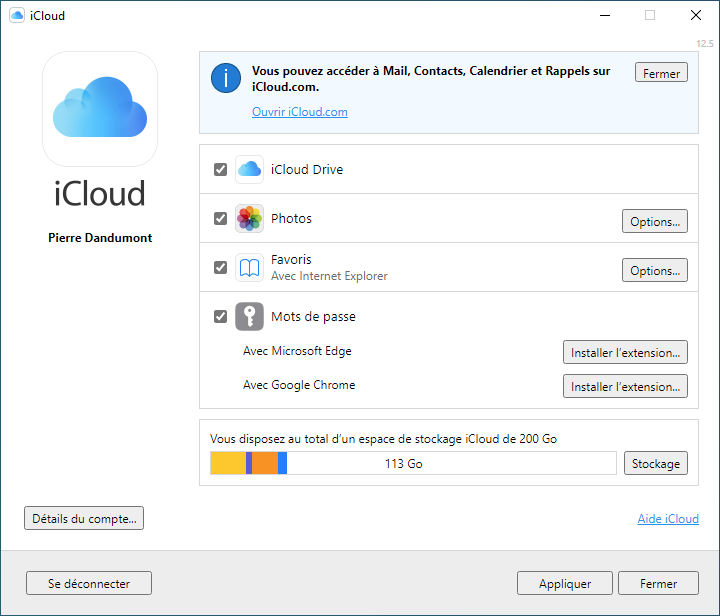The width and height of the screenshot is (720, 616).
Task: Click the large iCloud logo
Action: pyautogui.click(x=100, y=109)
